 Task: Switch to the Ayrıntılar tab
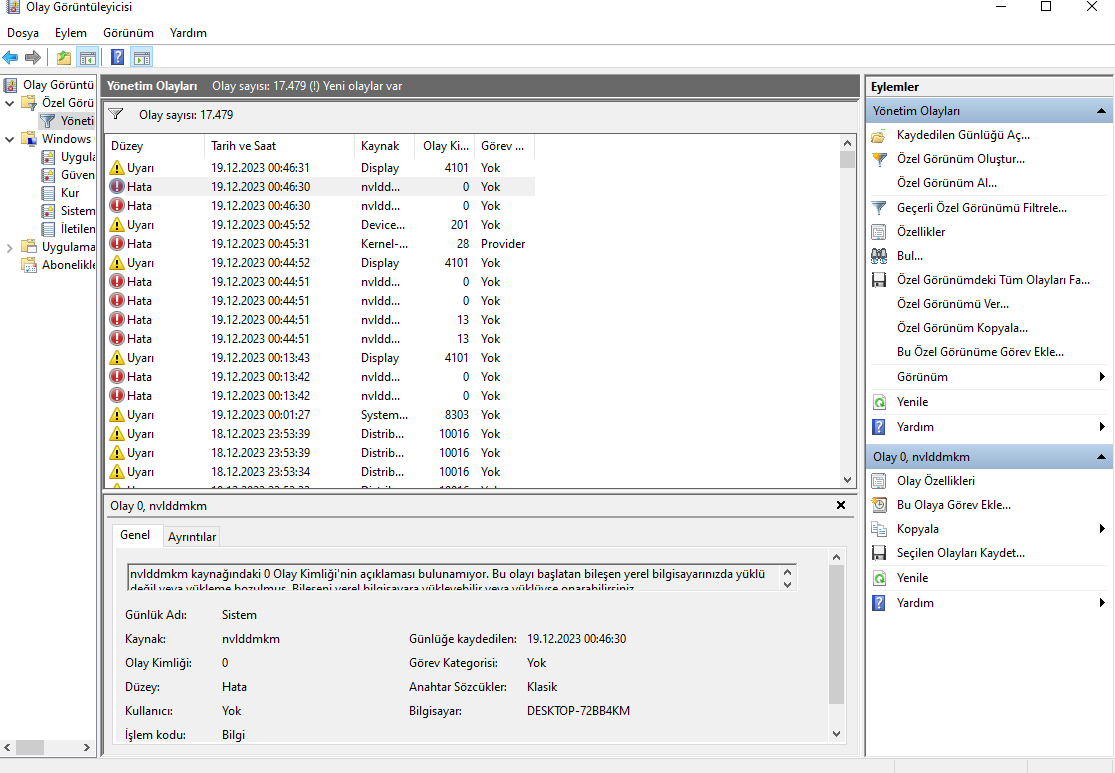pos(191,537)
